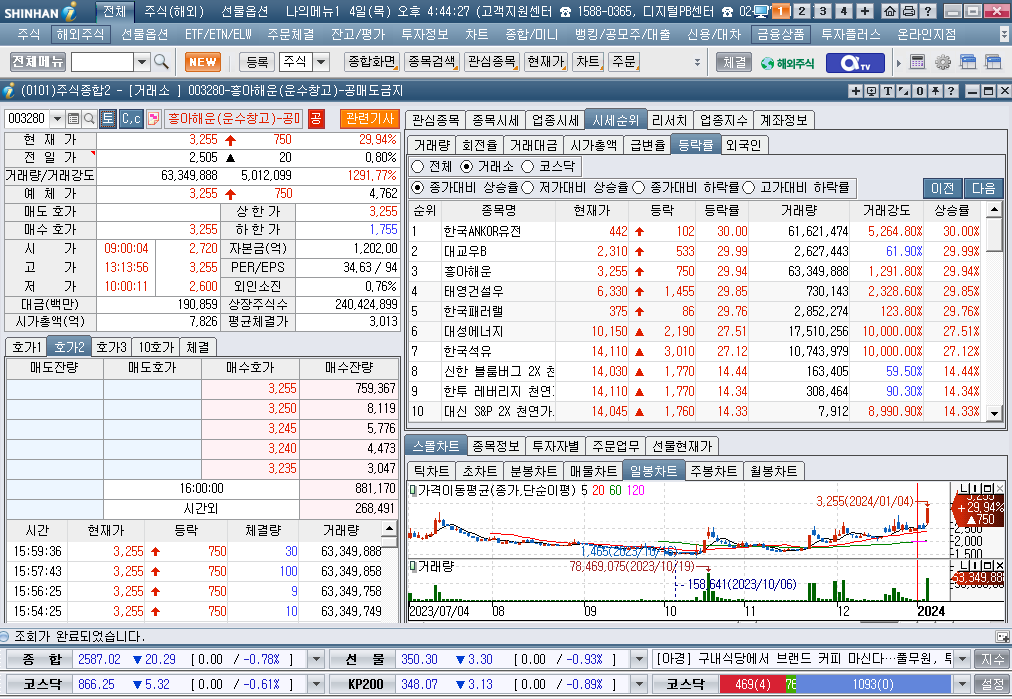The width and height of the screenshot is (1012, 699).
Task: Open the 코스닥 index row dropdown at the bottom
Action: (316, 684)
